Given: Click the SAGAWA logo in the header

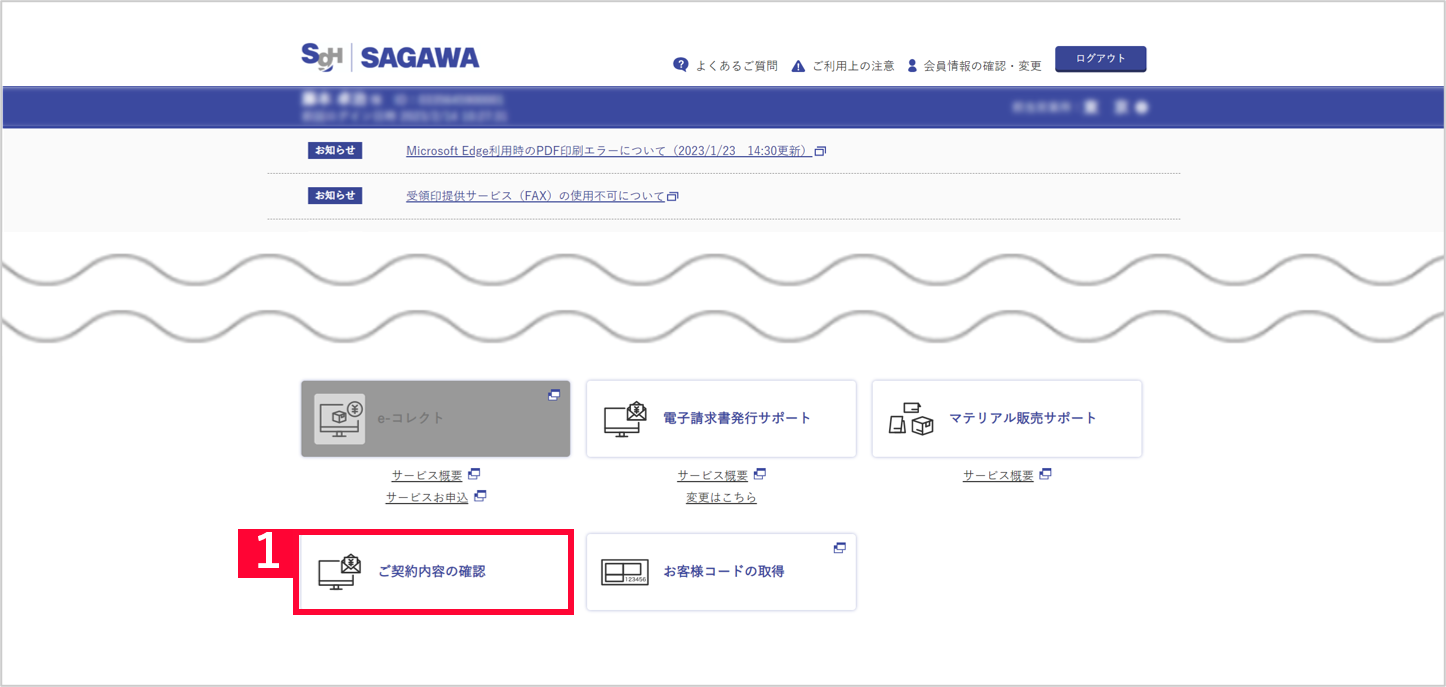Looking at the screenshot, I should point(390,58).
